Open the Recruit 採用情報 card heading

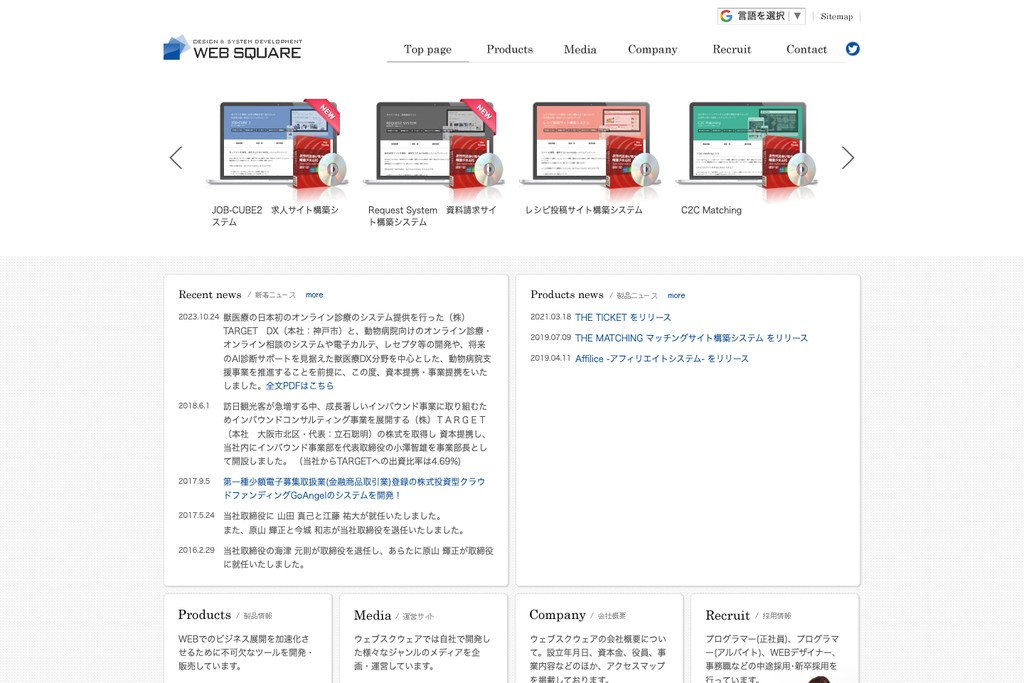click(x=748, y=615)
